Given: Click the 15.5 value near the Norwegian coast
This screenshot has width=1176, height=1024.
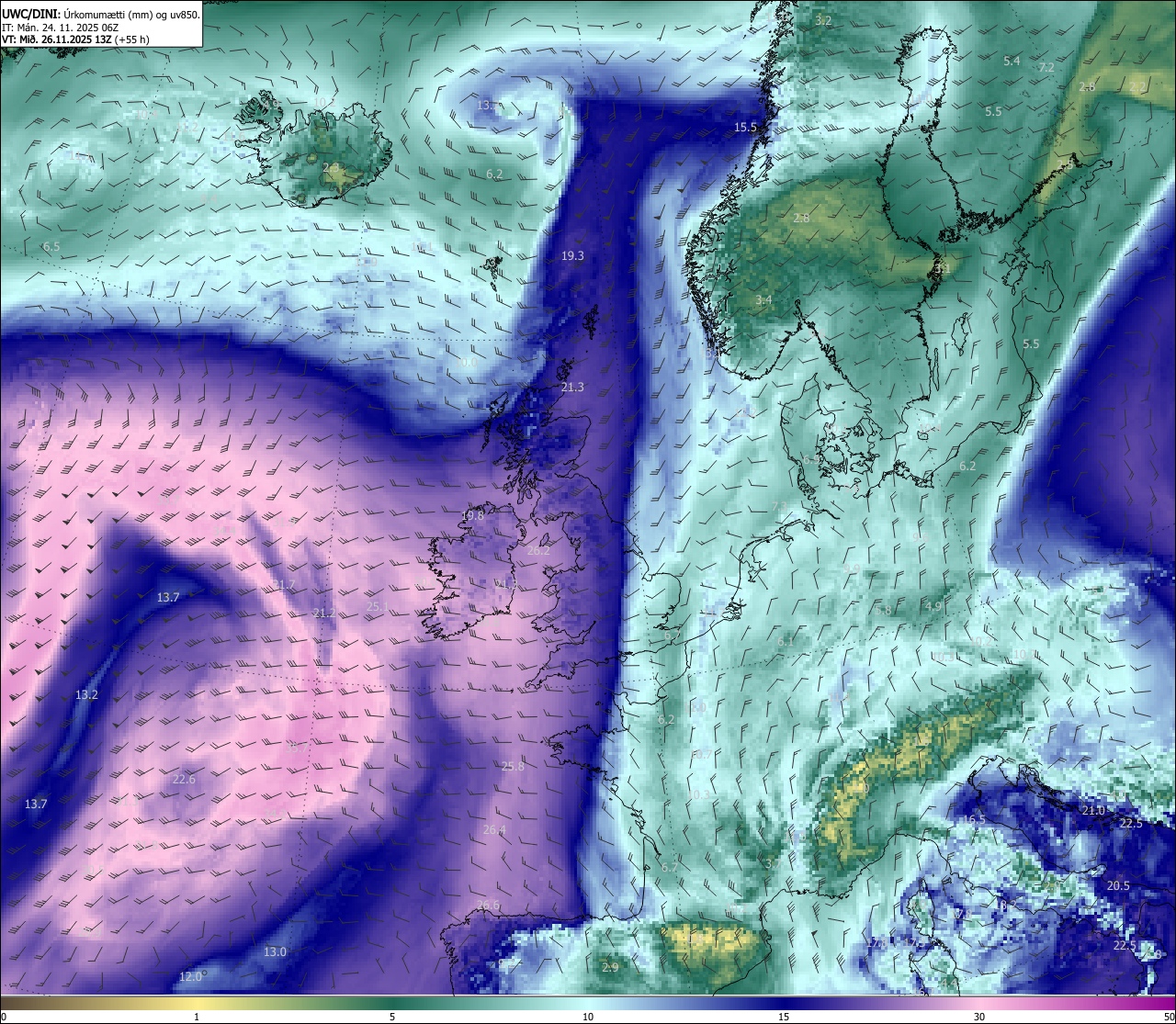Looking at the screenshot, I should click(x=745, y=128).
